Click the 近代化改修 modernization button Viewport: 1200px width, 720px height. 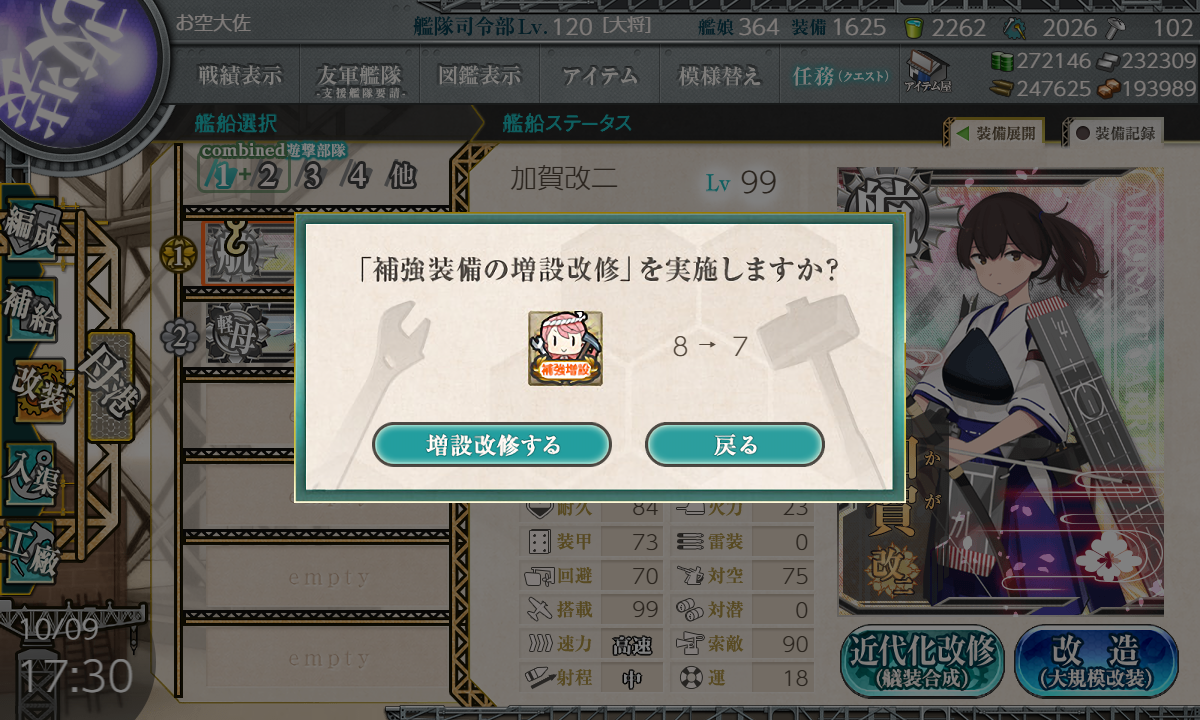(x=922, y=661)
